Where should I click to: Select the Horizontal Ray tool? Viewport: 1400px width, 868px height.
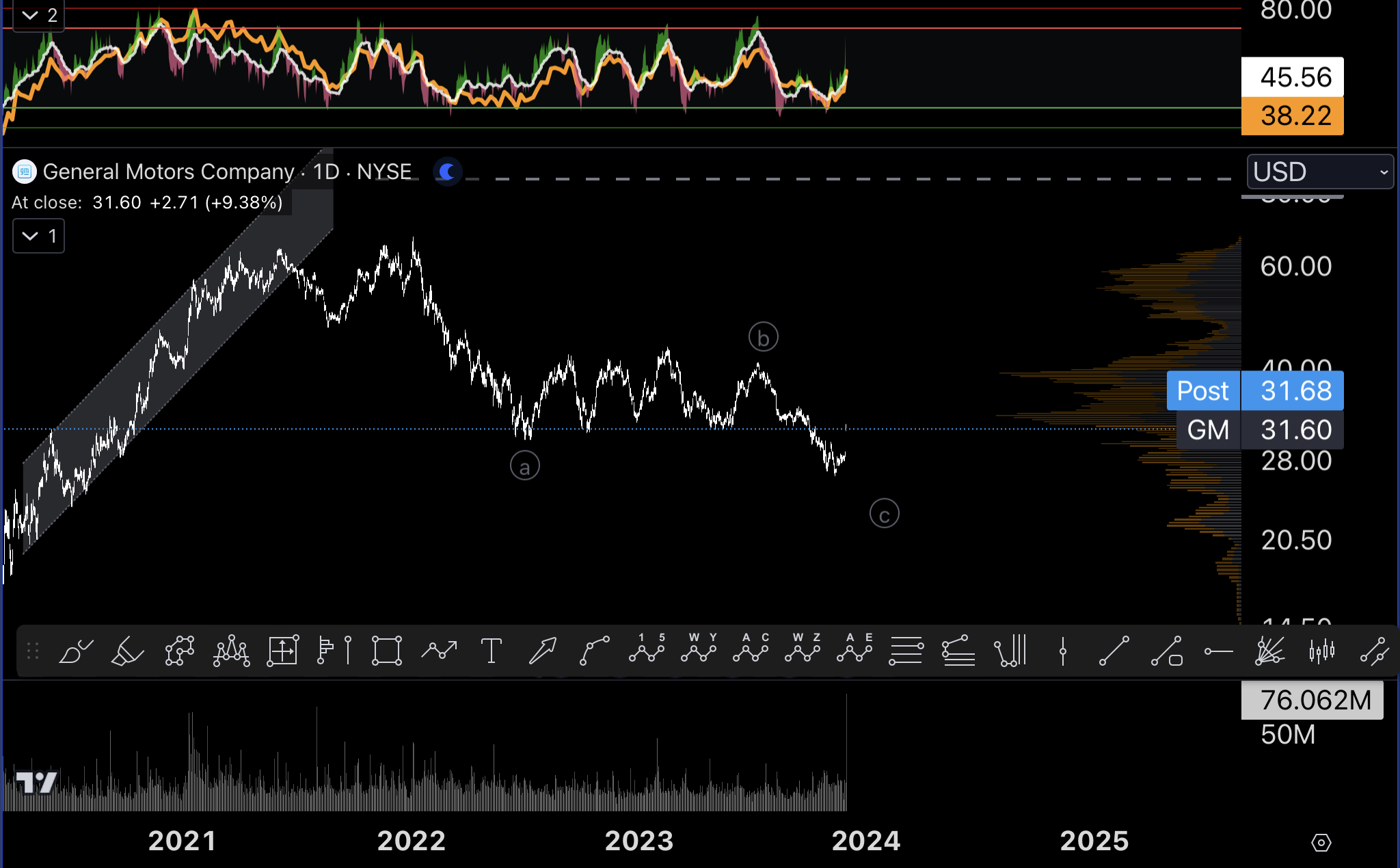coord(1218,651)
